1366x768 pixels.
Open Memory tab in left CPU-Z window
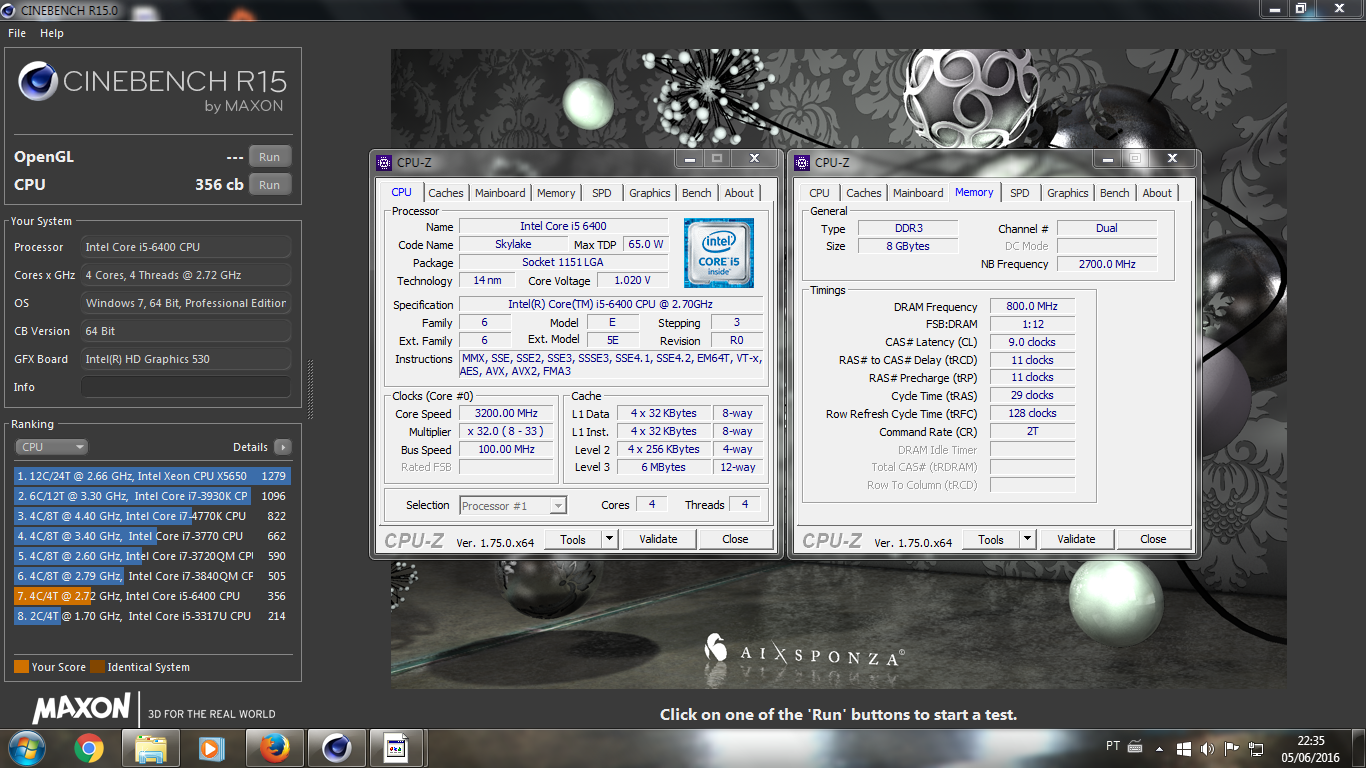(556, 193)
